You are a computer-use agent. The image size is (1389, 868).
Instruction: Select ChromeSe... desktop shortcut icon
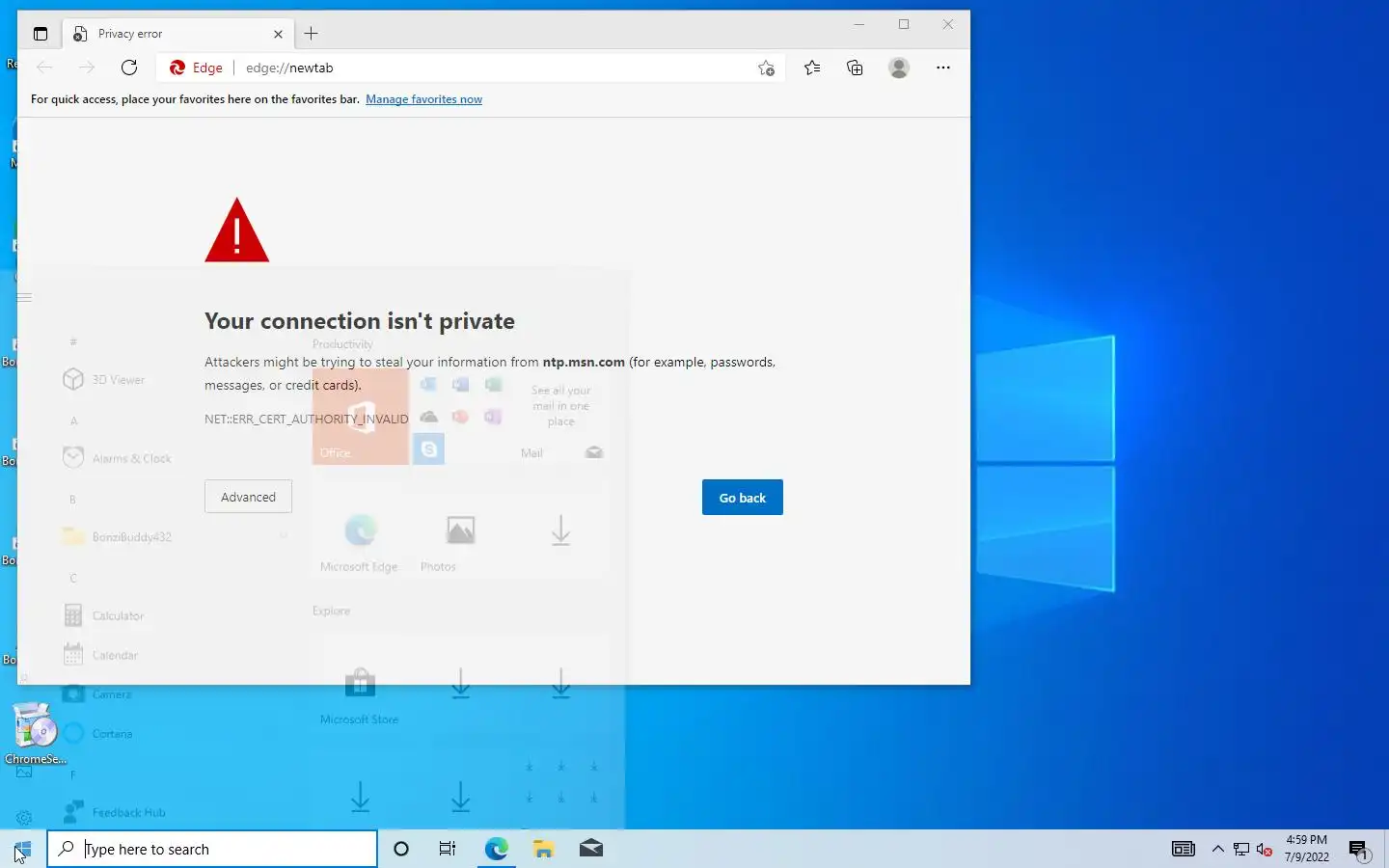pos(36,734)
